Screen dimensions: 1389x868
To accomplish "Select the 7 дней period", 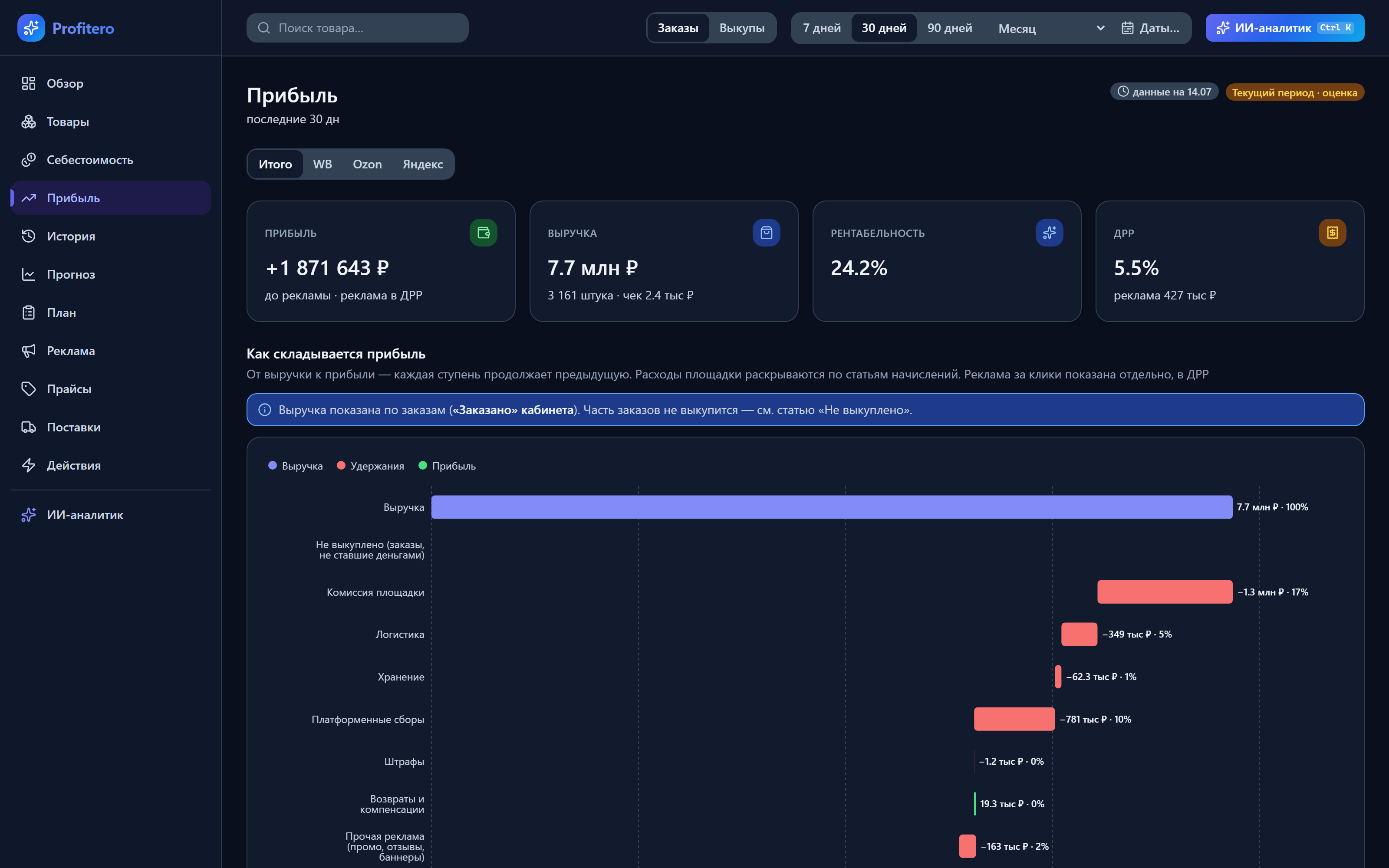I will click(821, 27).
